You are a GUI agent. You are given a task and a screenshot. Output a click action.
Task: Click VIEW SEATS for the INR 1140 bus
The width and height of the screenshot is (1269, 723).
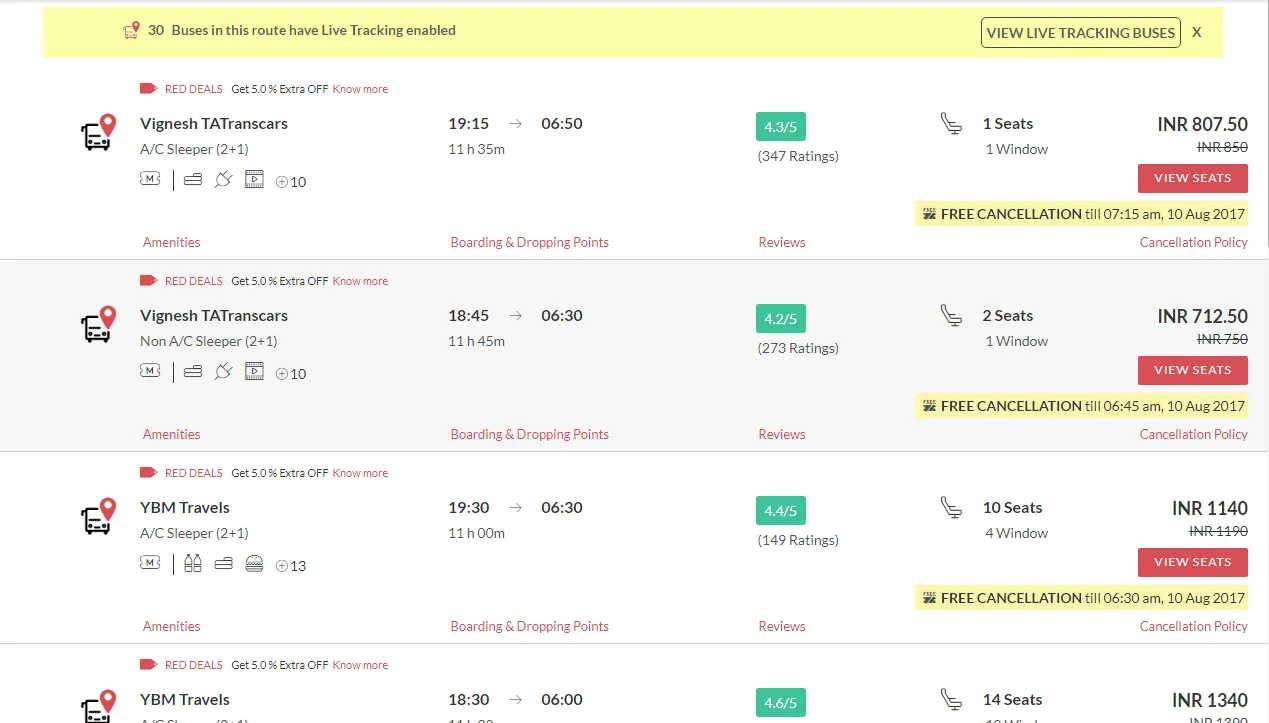coord(1192,562)
